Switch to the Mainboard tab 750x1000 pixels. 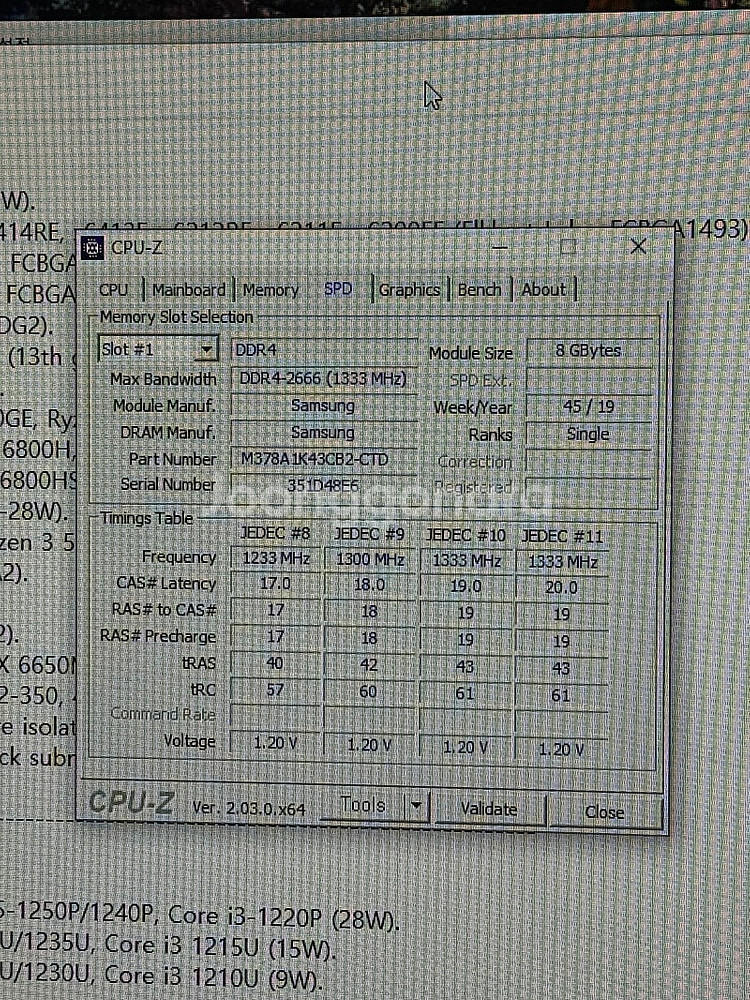pos(188,290)
